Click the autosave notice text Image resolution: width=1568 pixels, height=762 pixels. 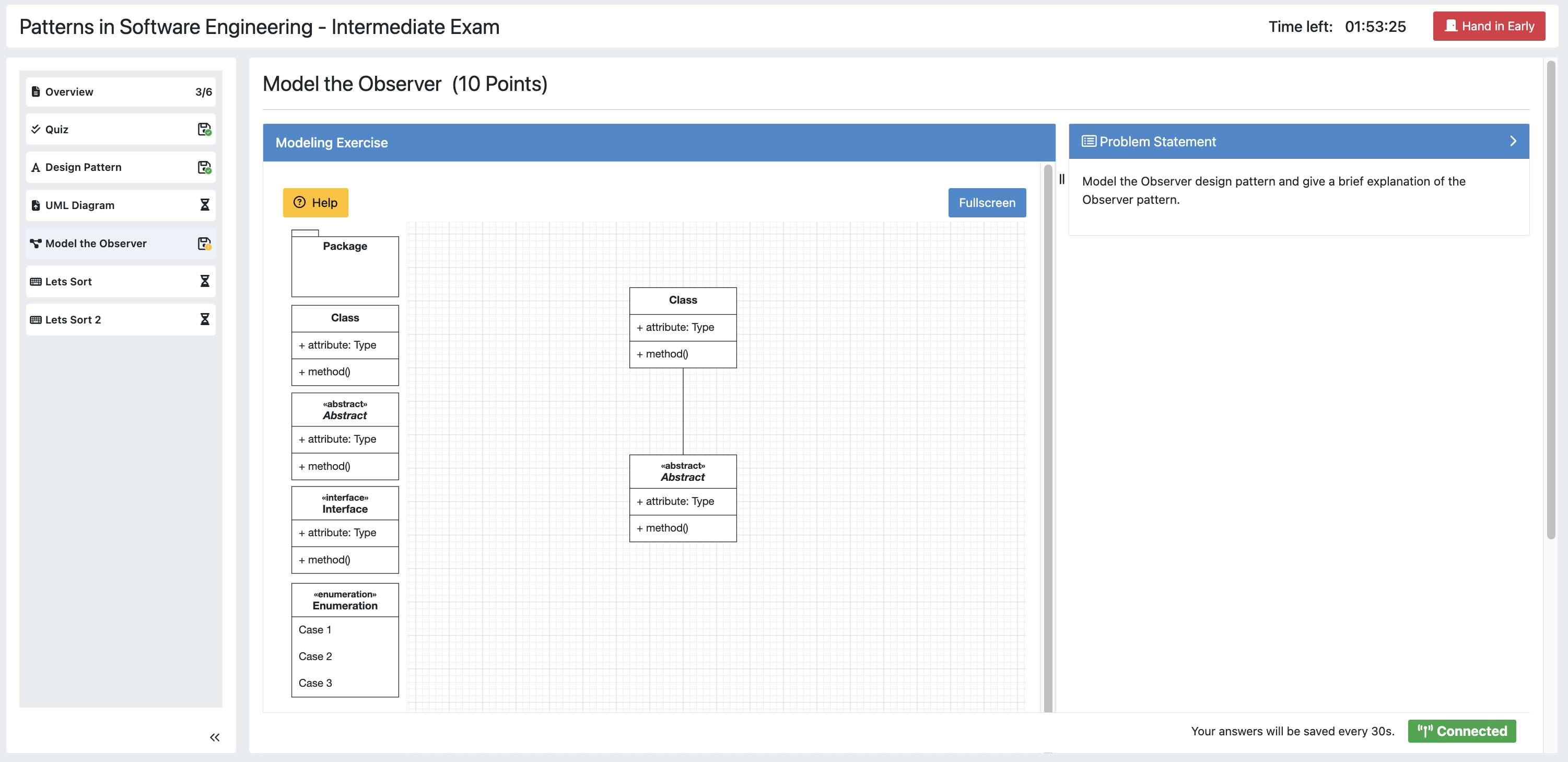1292,731
